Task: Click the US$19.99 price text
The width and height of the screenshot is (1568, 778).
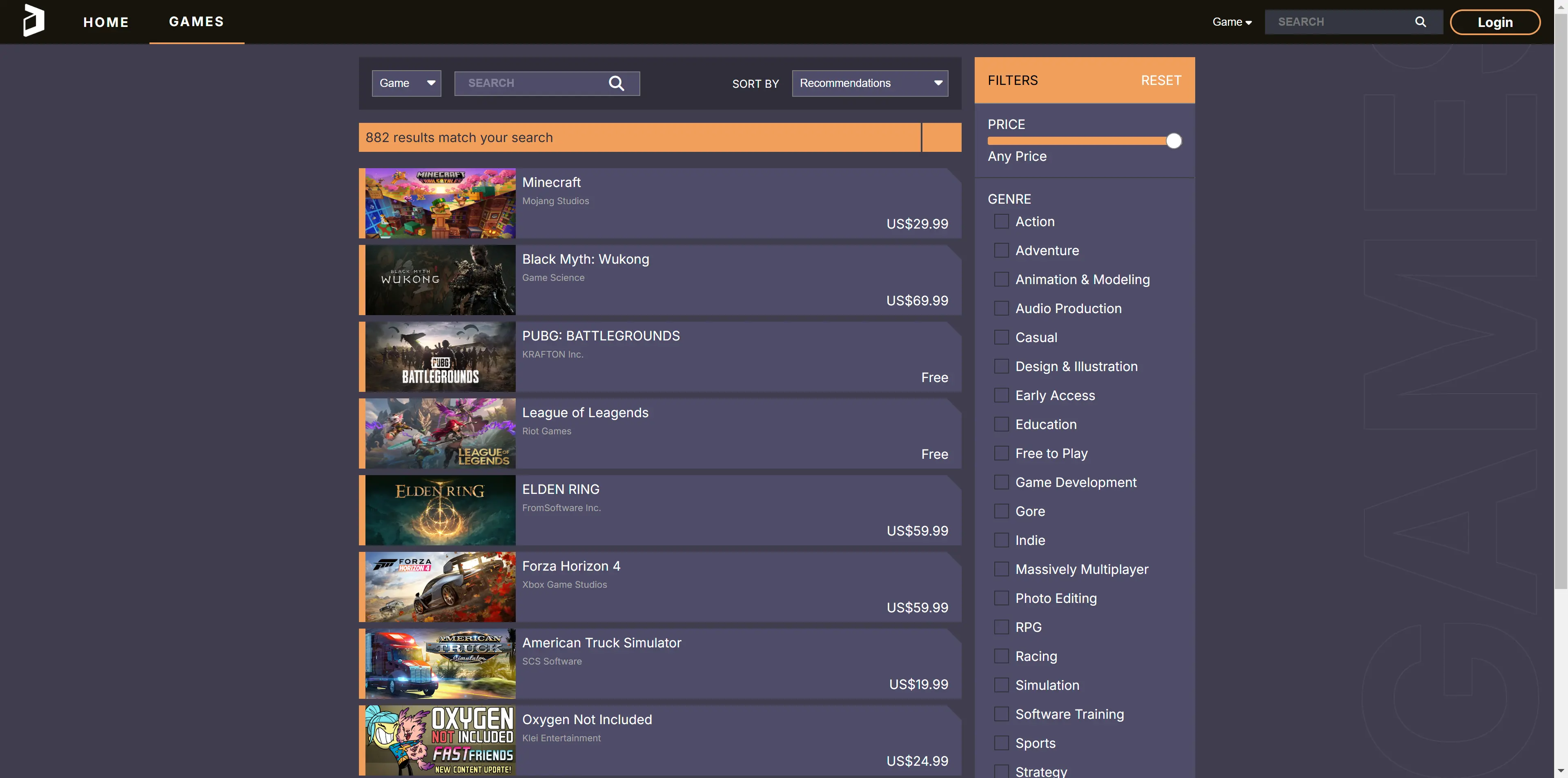Action: 918,685
